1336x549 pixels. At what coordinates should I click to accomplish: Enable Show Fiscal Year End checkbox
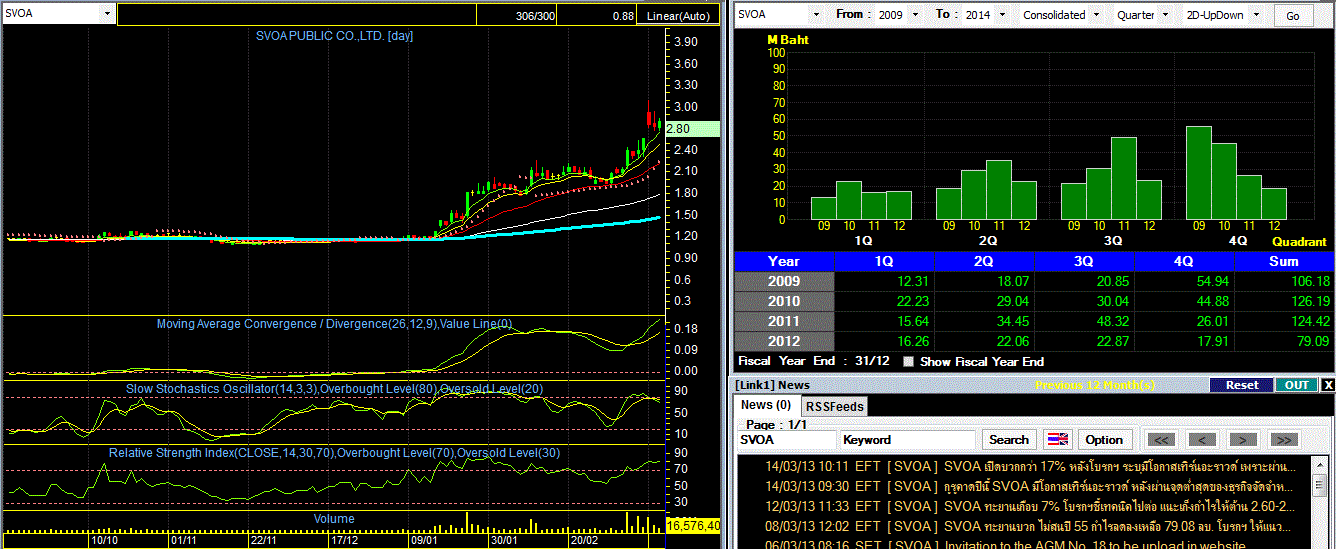point(908,362)
